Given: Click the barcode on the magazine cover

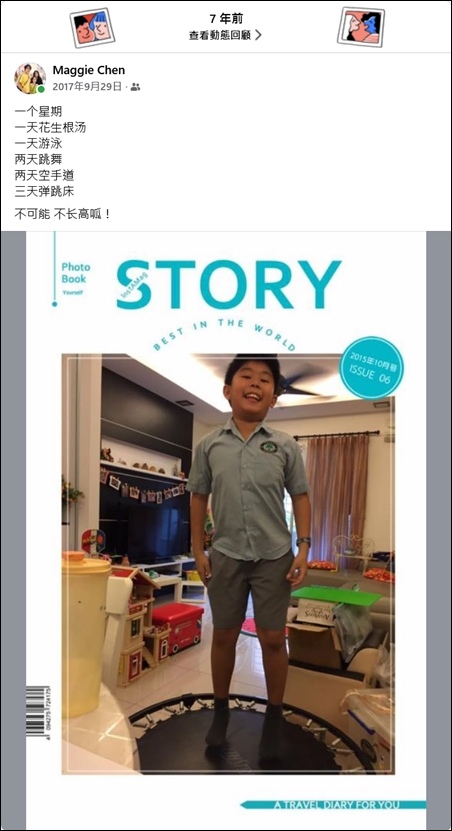Looking at the screenshot, I should [x=38, y=711].
